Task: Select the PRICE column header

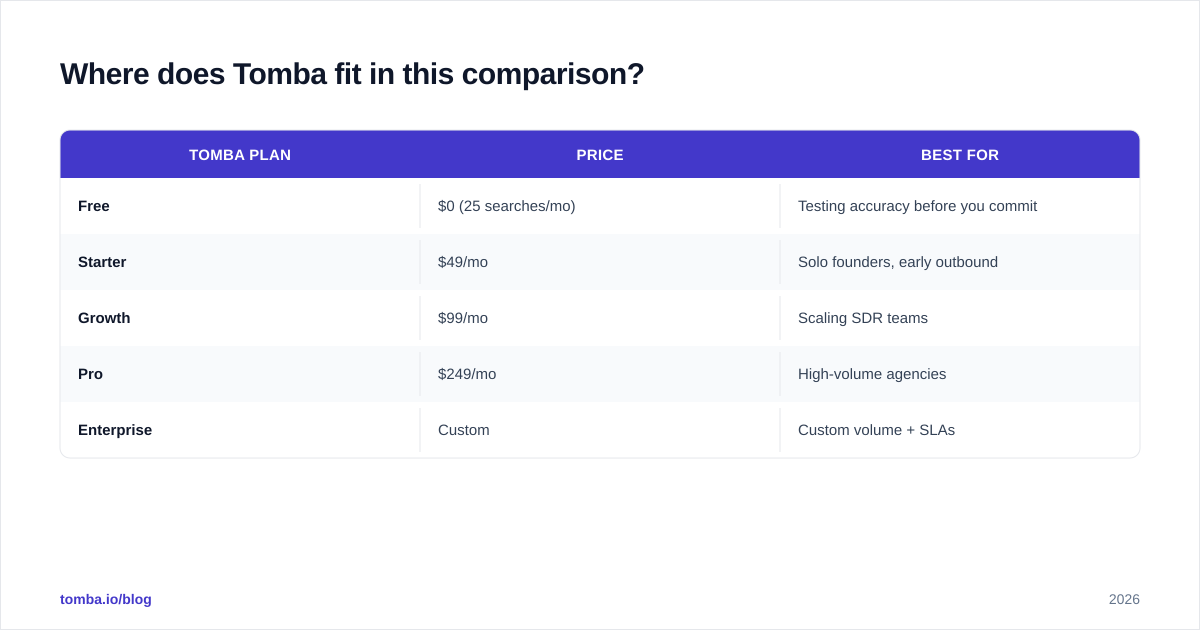Action: point(600,155)
